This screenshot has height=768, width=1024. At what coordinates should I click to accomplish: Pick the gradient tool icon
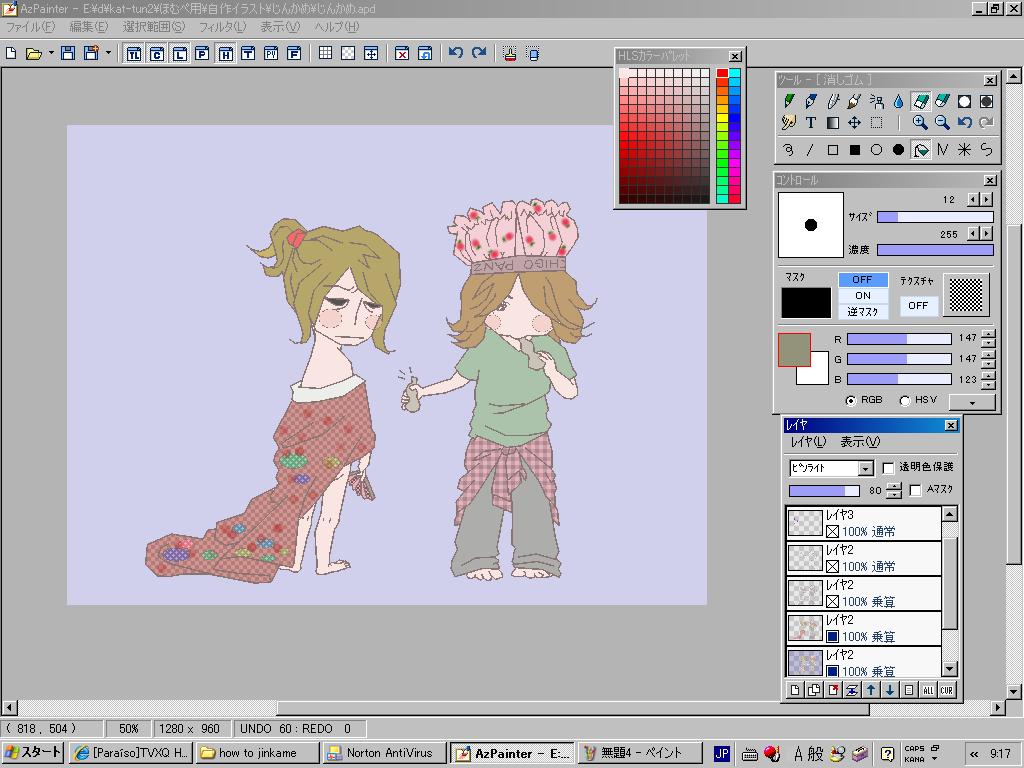[833, 123]
